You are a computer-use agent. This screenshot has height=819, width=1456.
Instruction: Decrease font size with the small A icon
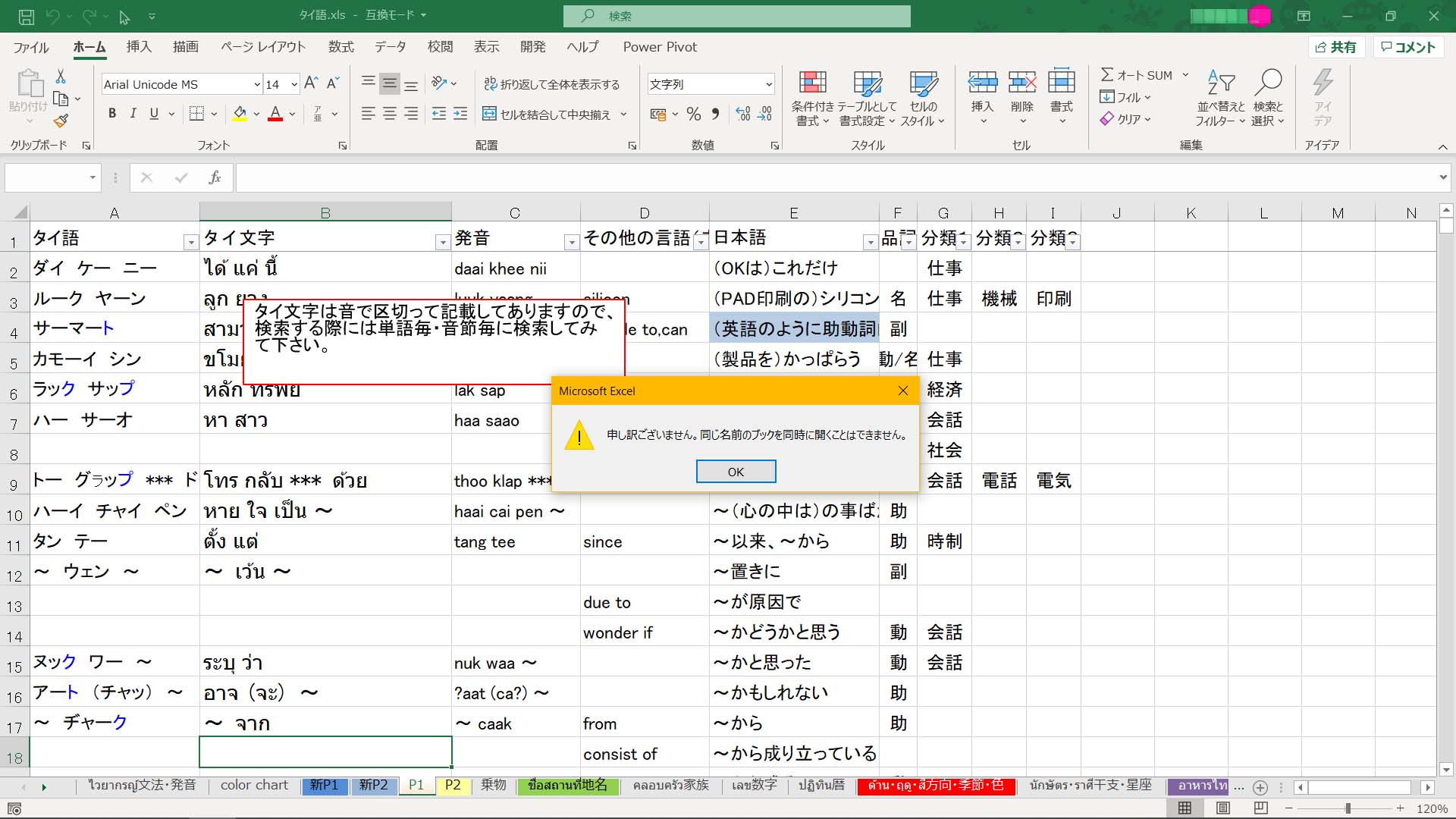point(332,83)
